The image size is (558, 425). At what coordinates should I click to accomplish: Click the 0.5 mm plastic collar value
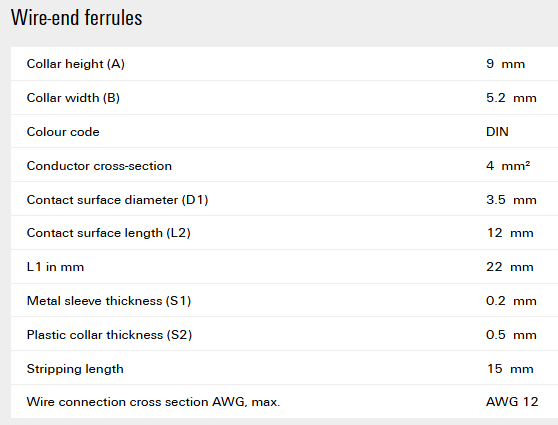(511, 335)
